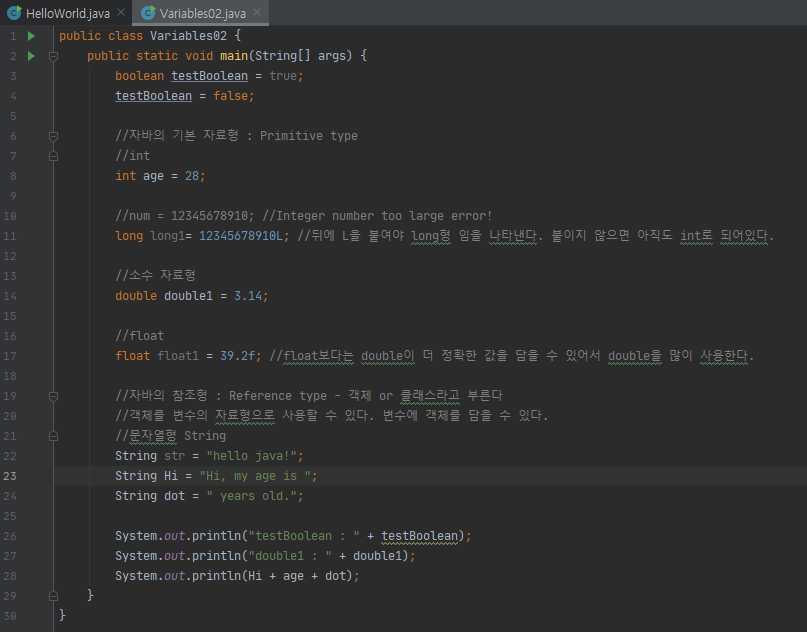This screenshot has height=632, width=807.
Task: Collapse the main method fold at line 2
Action: 53,56
